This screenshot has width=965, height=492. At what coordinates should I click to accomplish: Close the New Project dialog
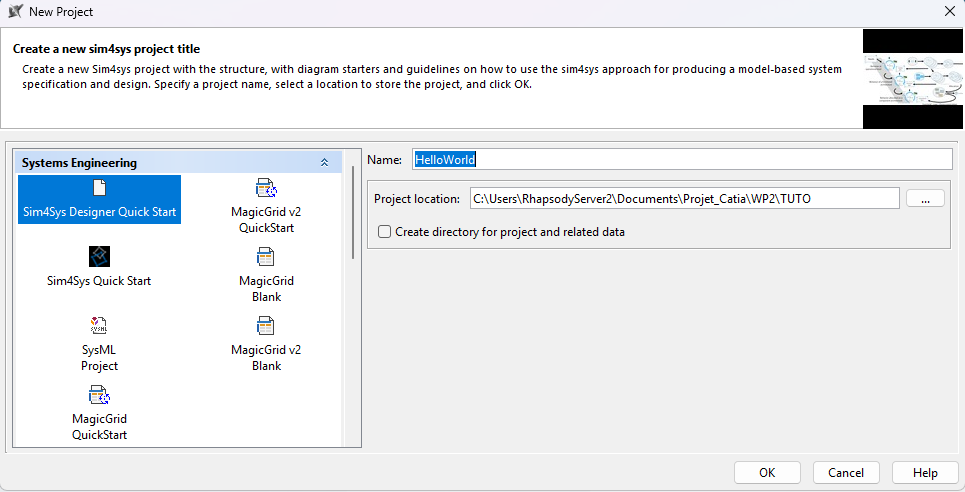pos(950,11)
